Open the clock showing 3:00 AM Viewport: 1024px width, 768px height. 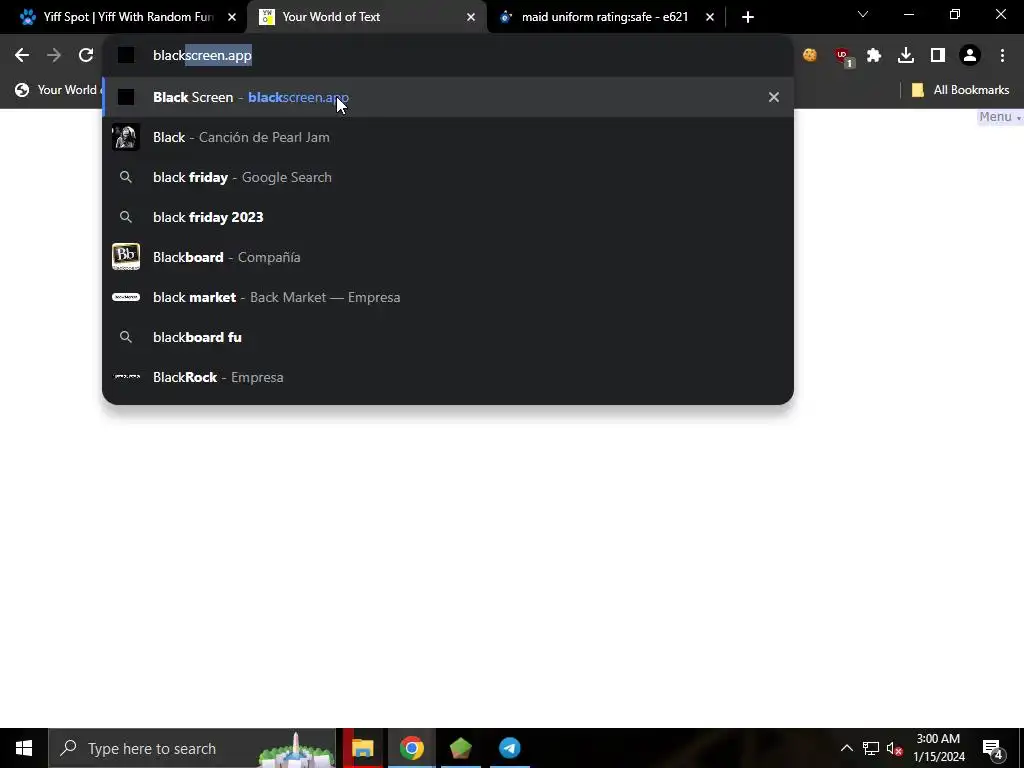click(x=938, y=748)
